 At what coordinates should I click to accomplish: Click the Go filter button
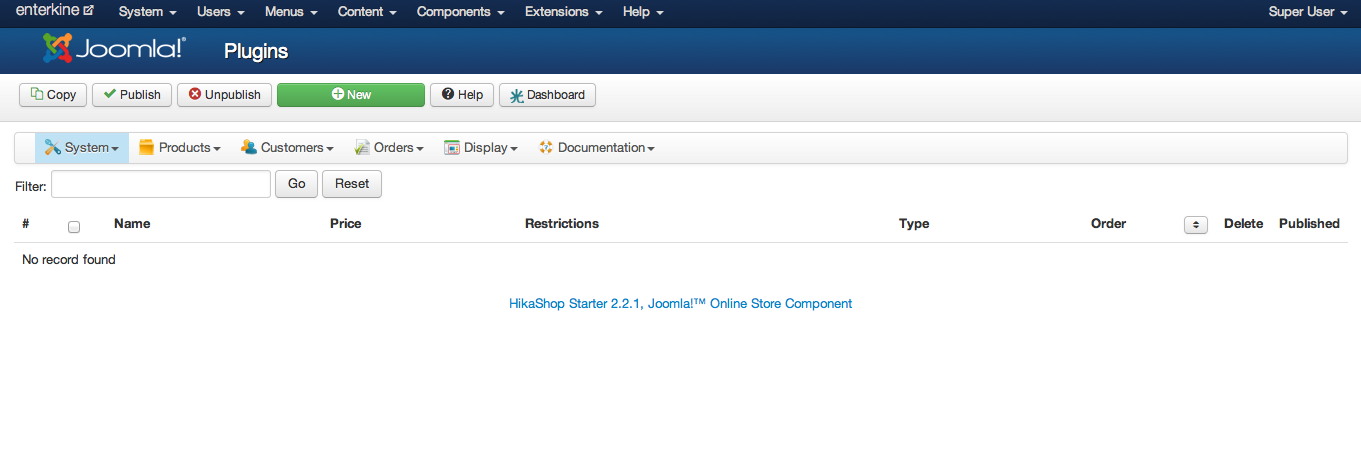click(x=296, y=184)
